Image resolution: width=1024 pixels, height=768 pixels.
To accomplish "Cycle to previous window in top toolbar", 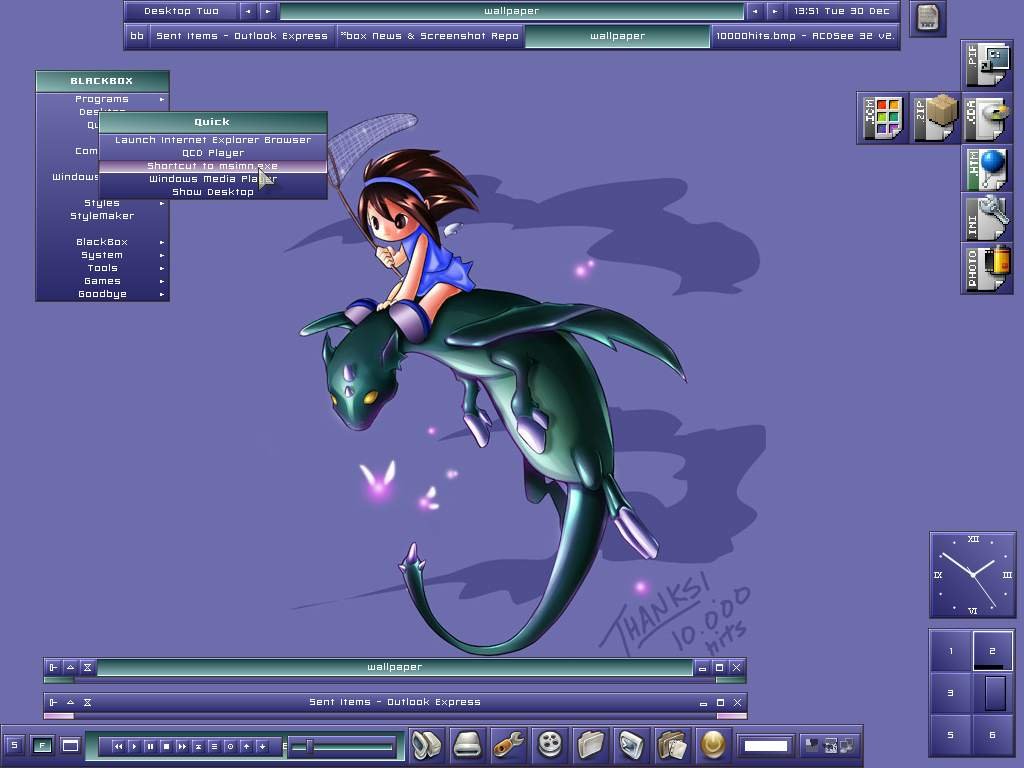I will 755,11.
